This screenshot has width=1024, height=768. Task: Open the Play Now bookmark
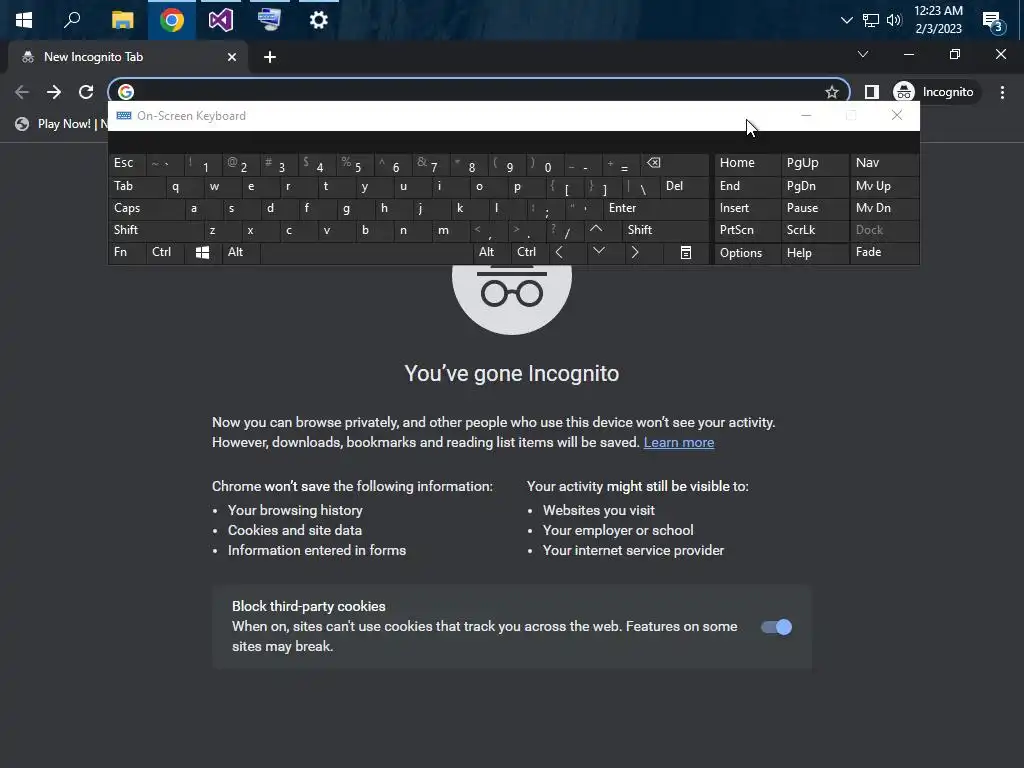(x=61, y=123)
